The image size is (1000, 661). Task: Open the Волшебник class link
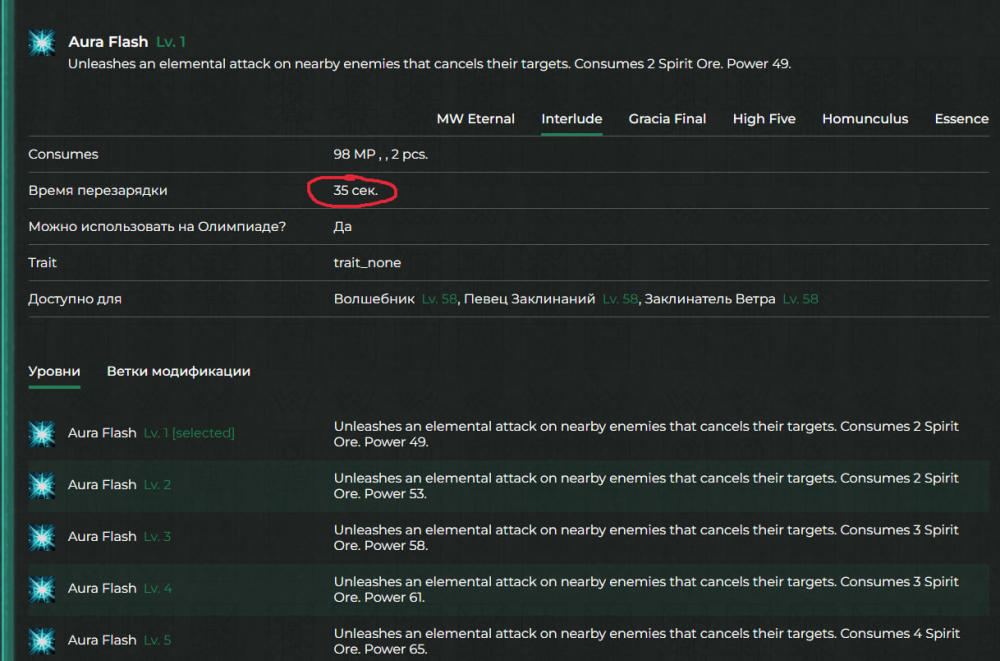[x=374, y=299]
